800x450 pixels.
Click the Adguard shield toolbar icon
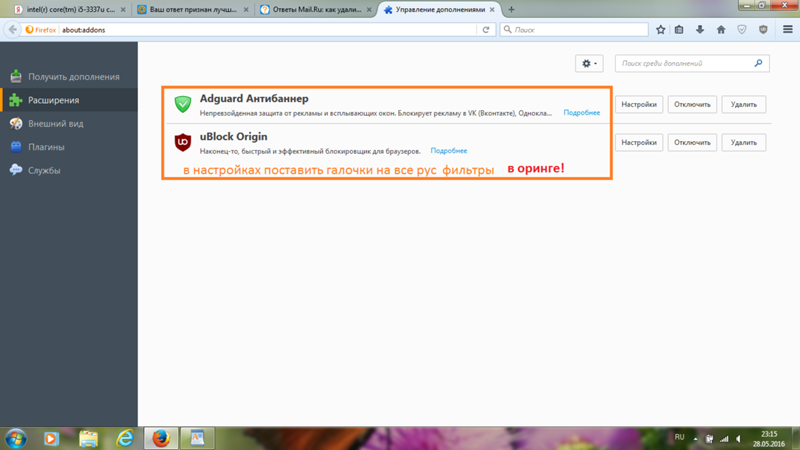tap(742, 30)
